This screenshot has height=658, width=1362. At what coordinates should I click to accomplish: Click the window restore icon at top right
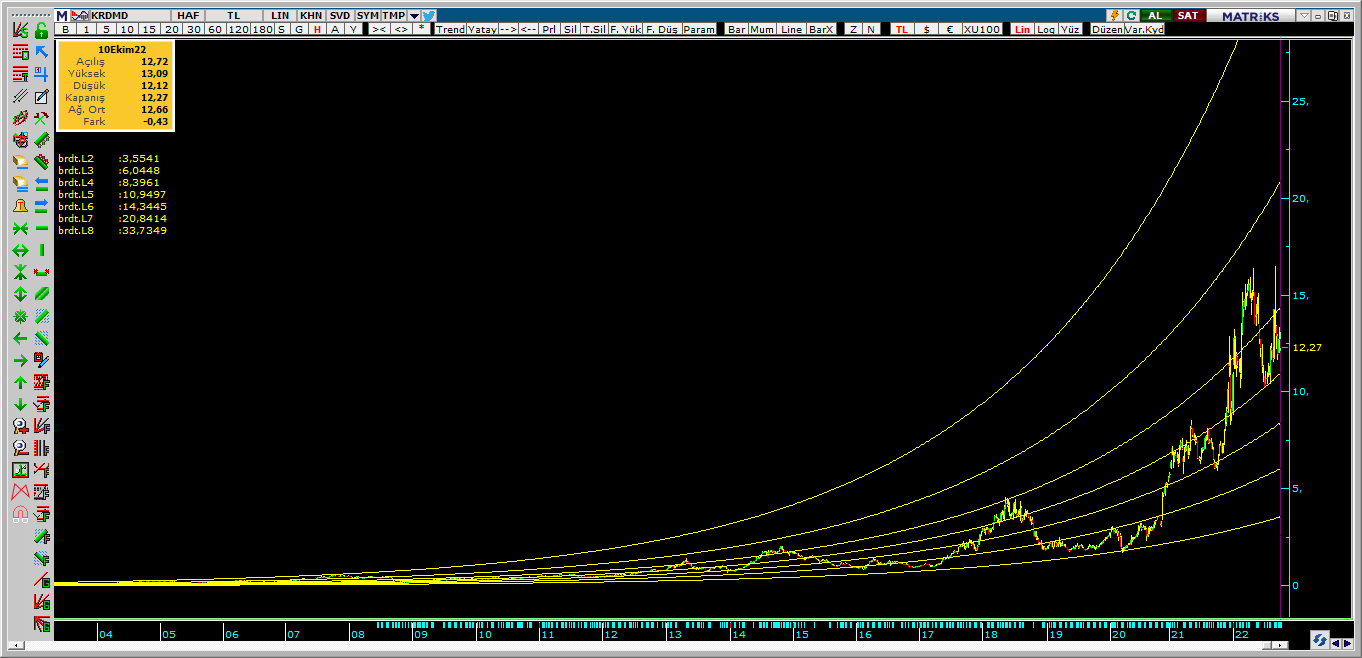coord(1331,16)
